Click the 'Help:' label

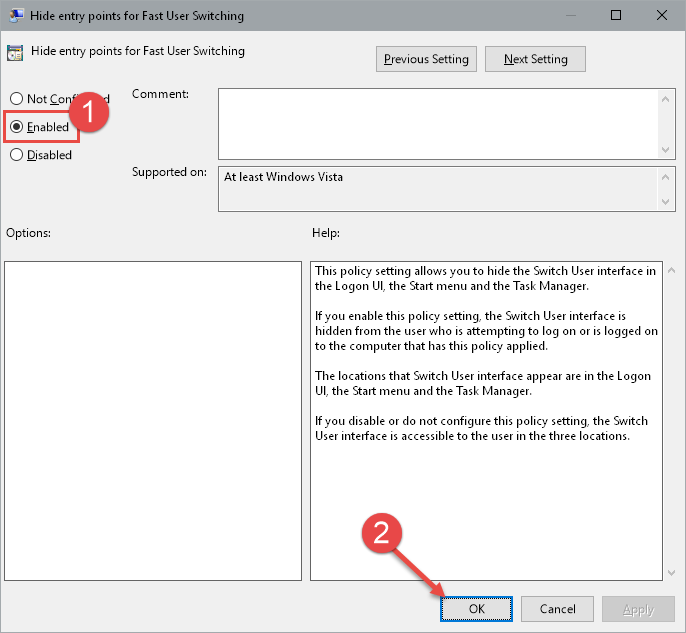(x=326, y=233)
